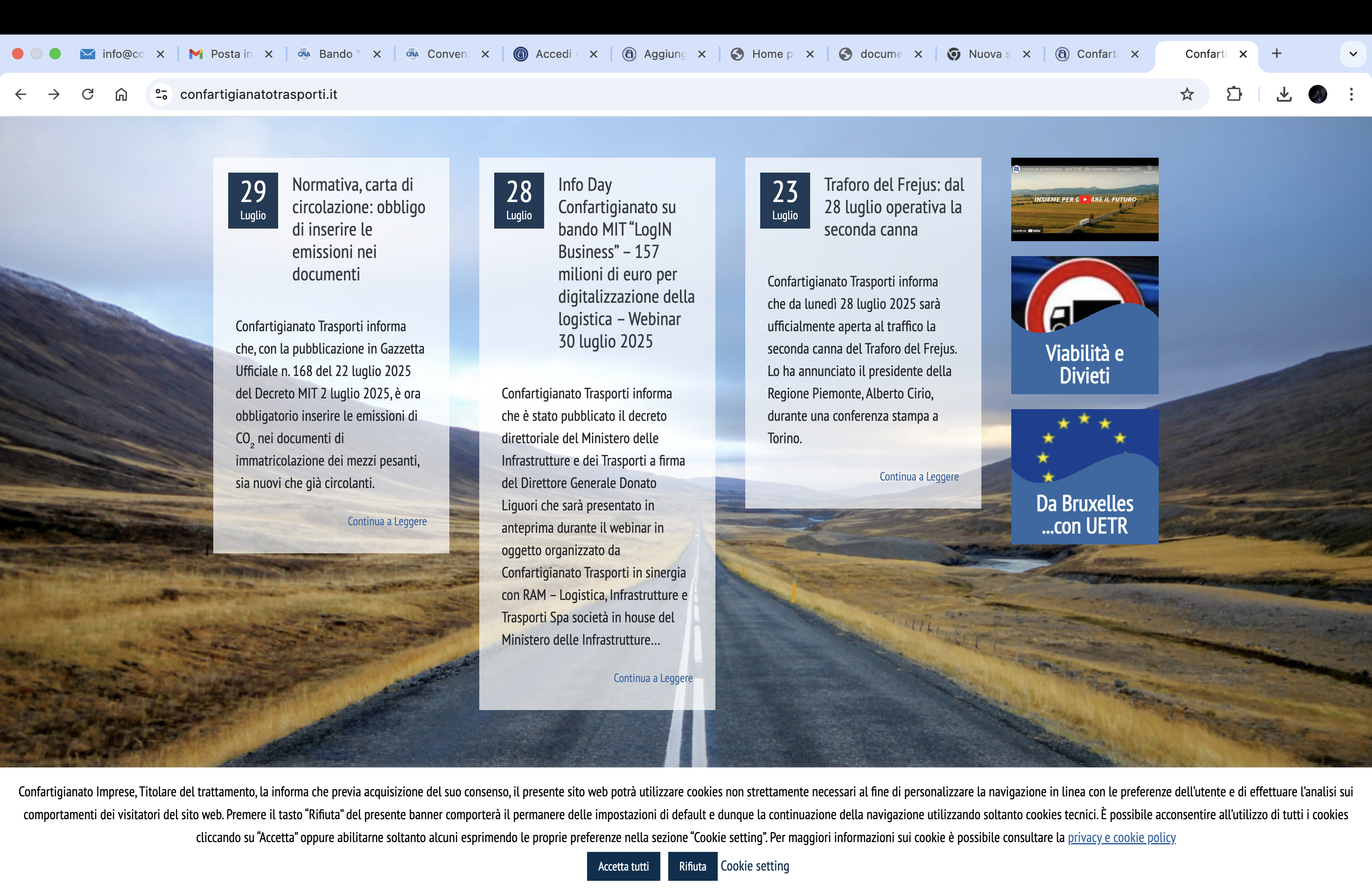
Task: Close the active Confarti tab
Action: pyautogui.click(x=1244, y=54)
